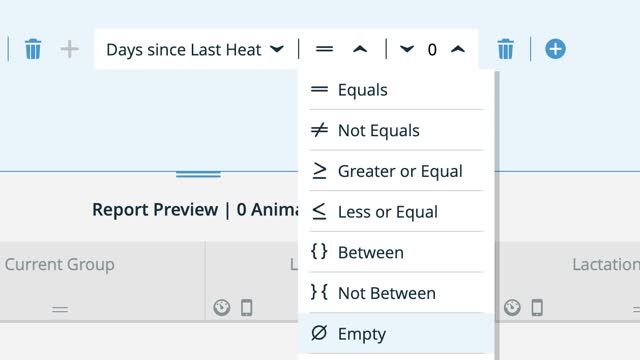The width and height of the screenshot is (640, 360).
Task: Click the gray plus icon beside left trash
Action: coord(69,49)
